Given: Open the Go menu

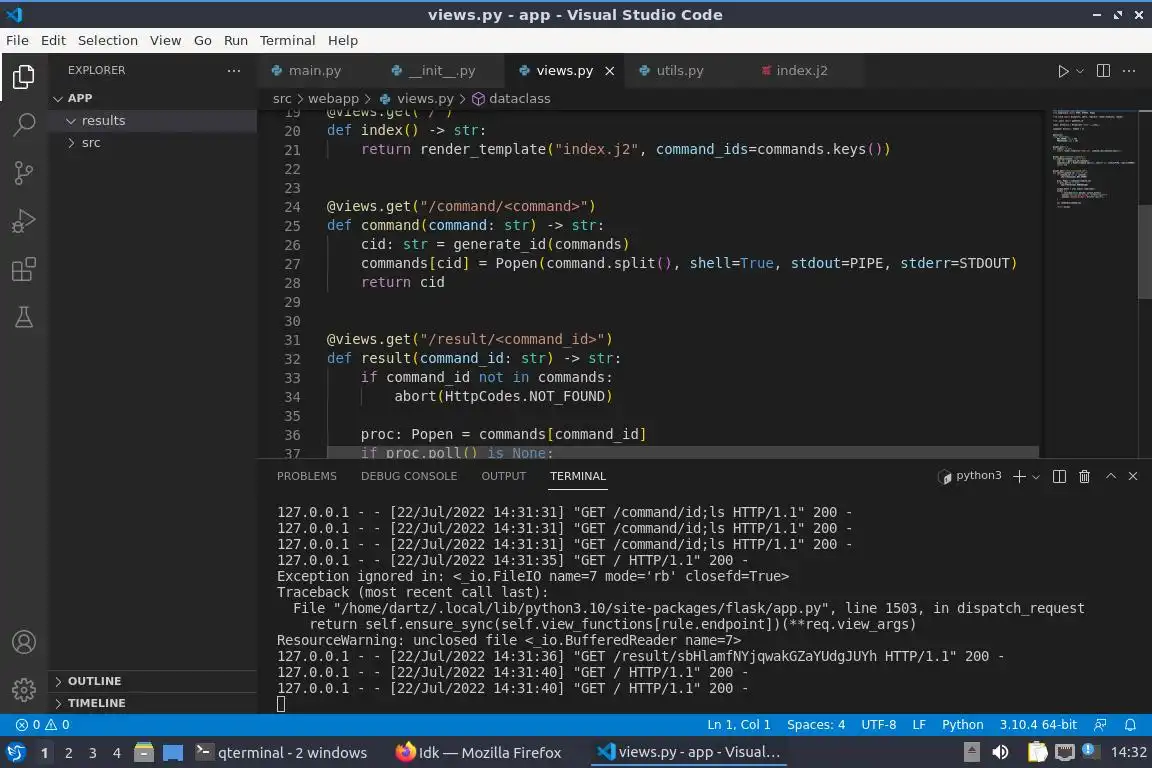Looking at the screenshot, I should pyautogui.click(x=203, y=40).
